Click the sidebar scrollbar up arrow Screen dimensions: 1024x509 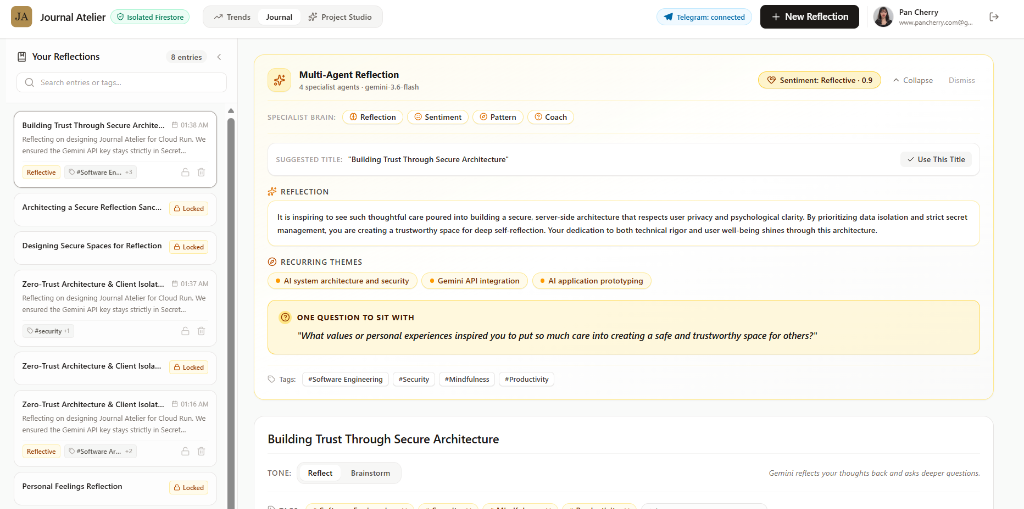coord(231,111)
